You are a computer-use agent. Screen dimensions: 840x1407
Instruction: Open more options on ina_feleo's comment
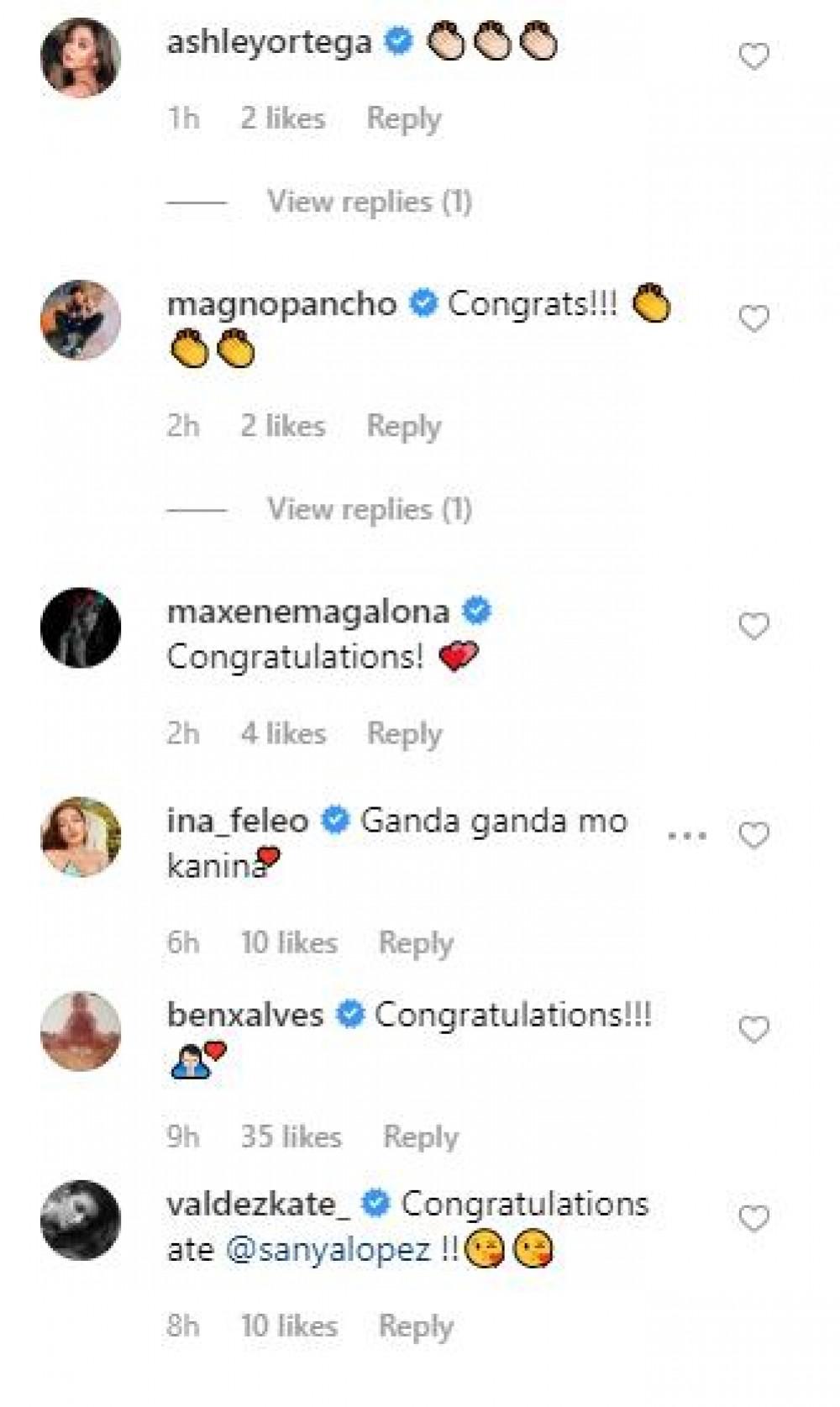pyautogui.click(x=686, y=837)
